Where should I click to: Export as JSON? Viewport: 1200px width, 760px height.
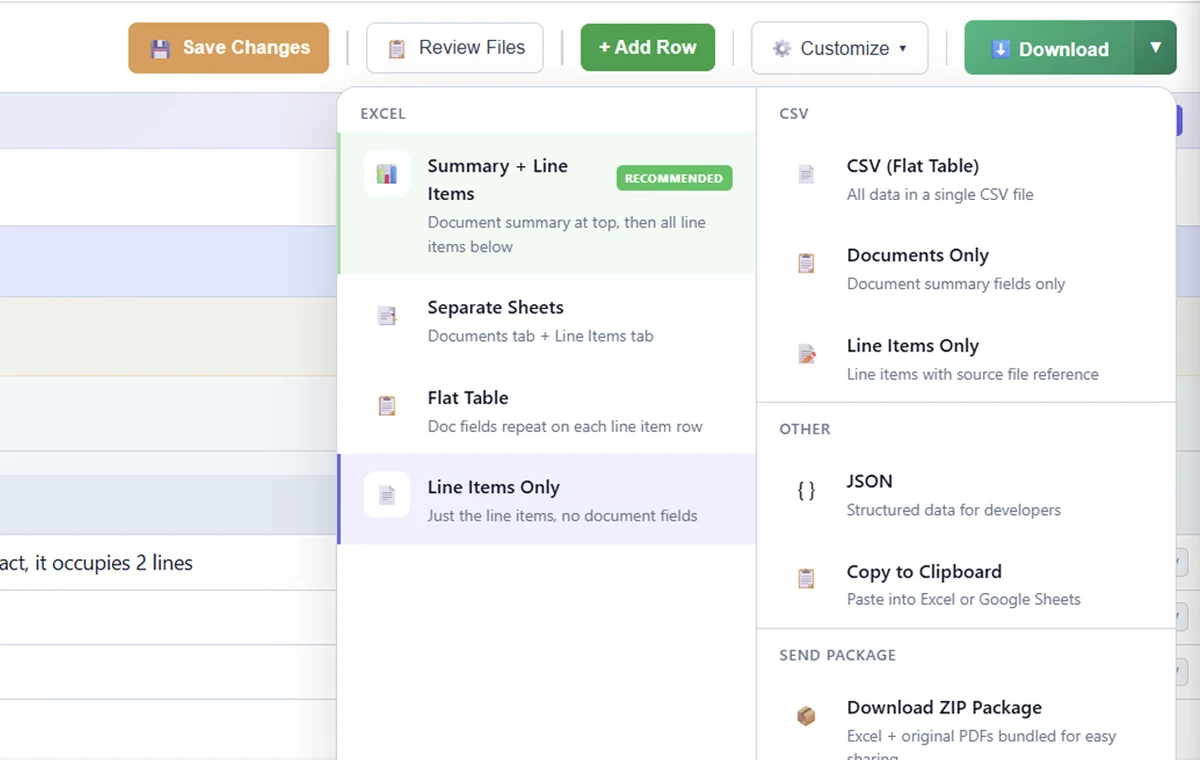pyautogui.click(x=966, y=495)
